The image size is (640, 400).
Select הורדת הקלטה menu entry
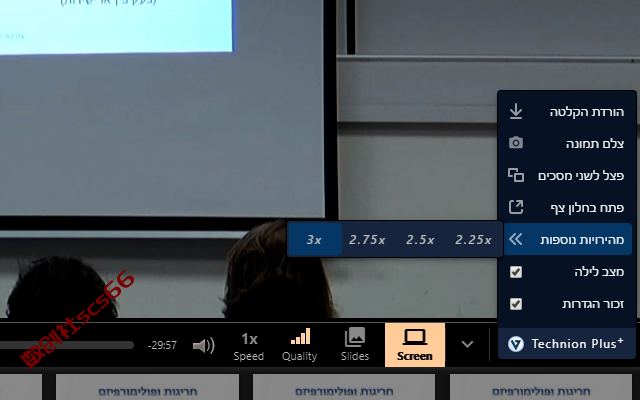point(567,111)
